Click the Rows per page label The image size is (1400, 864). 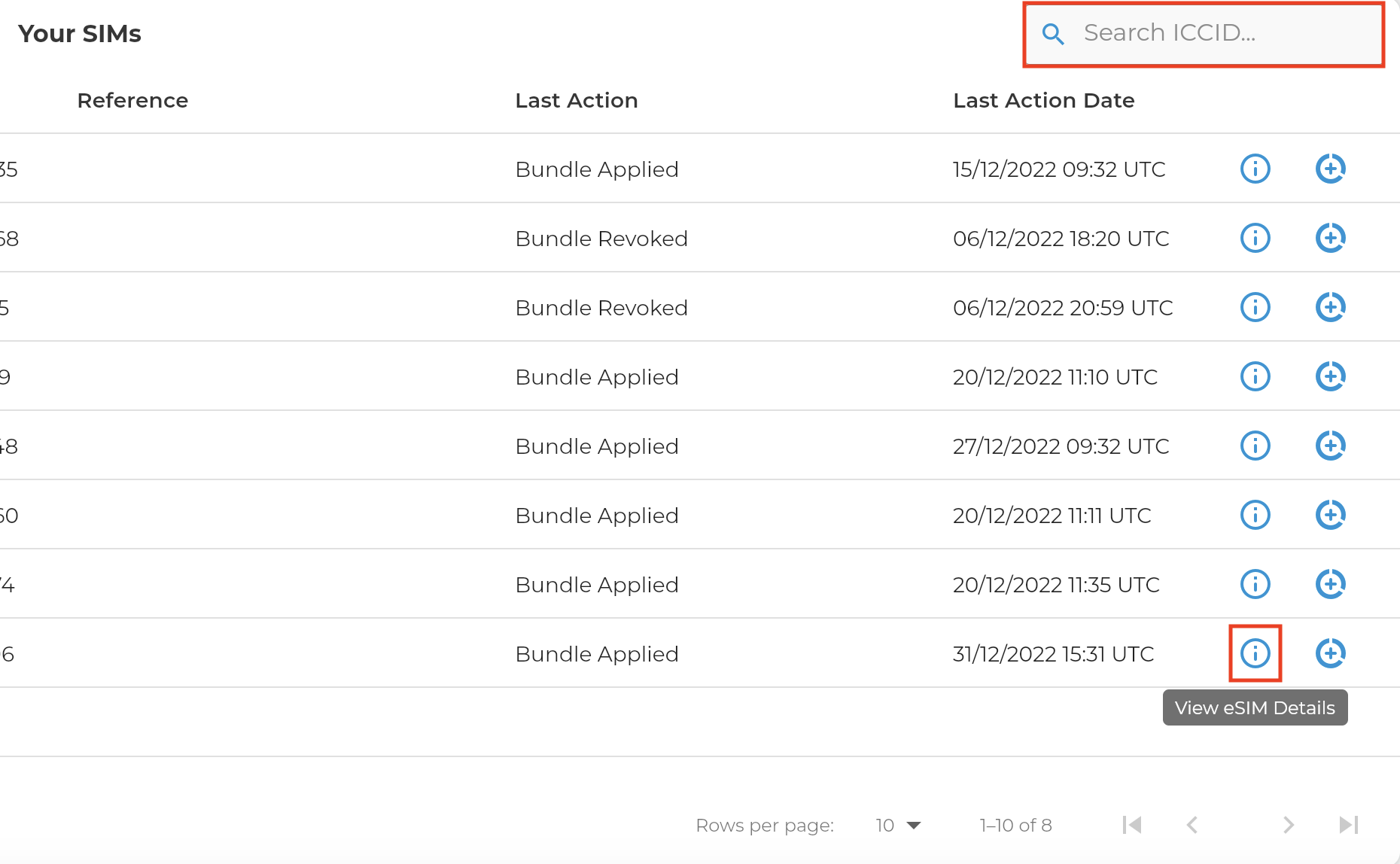(x=765, y=826)
